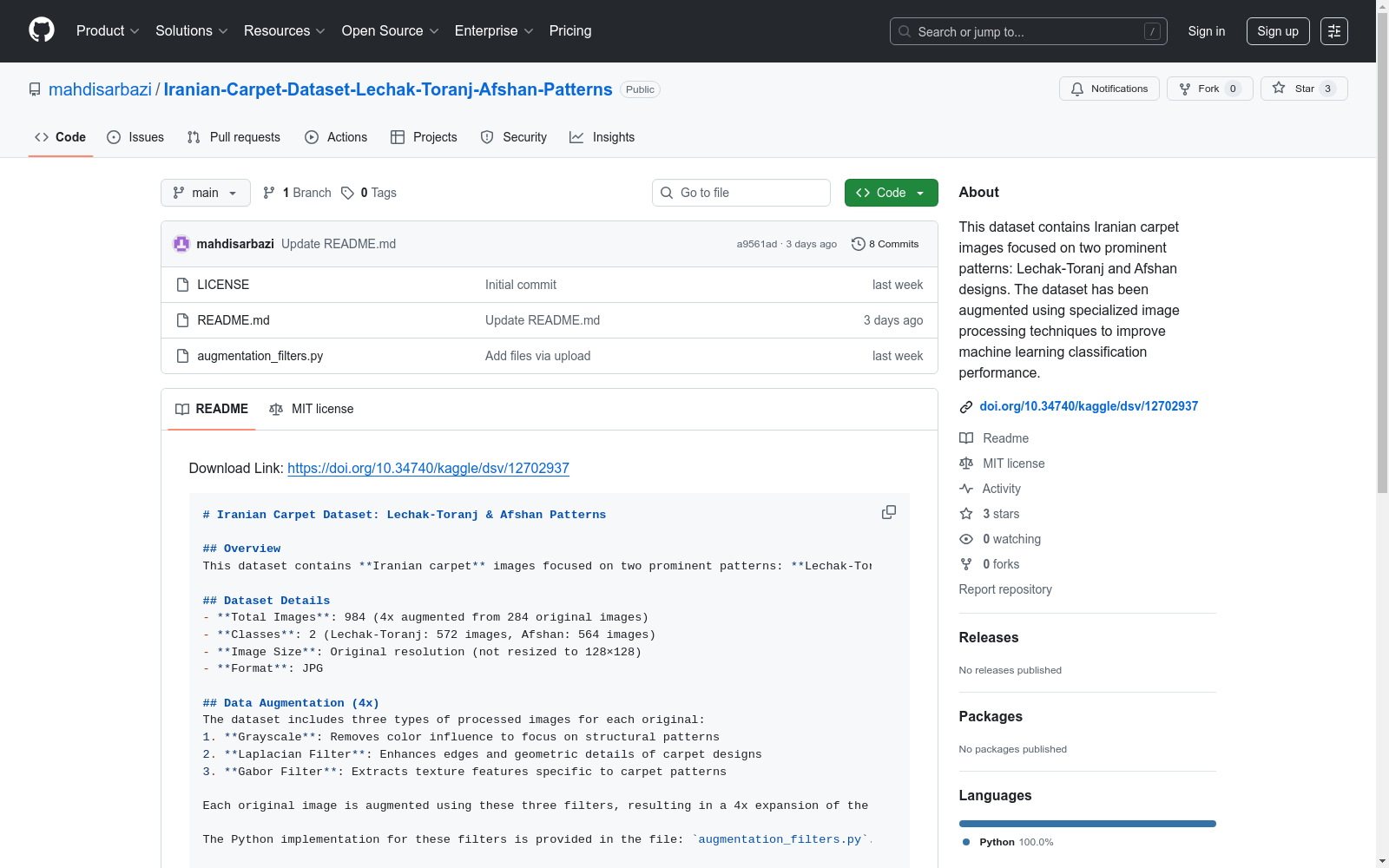1389x868 pixels.
Task: Open the mahdisarbazi owner link
Action: coord(101,89)
